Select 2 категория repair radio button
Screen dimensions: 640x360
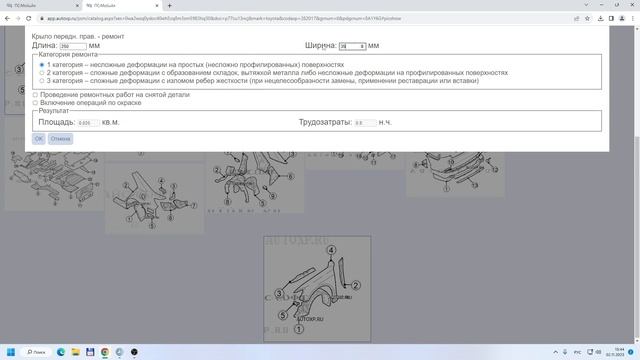pyautogui.click(x=42, y=73)
